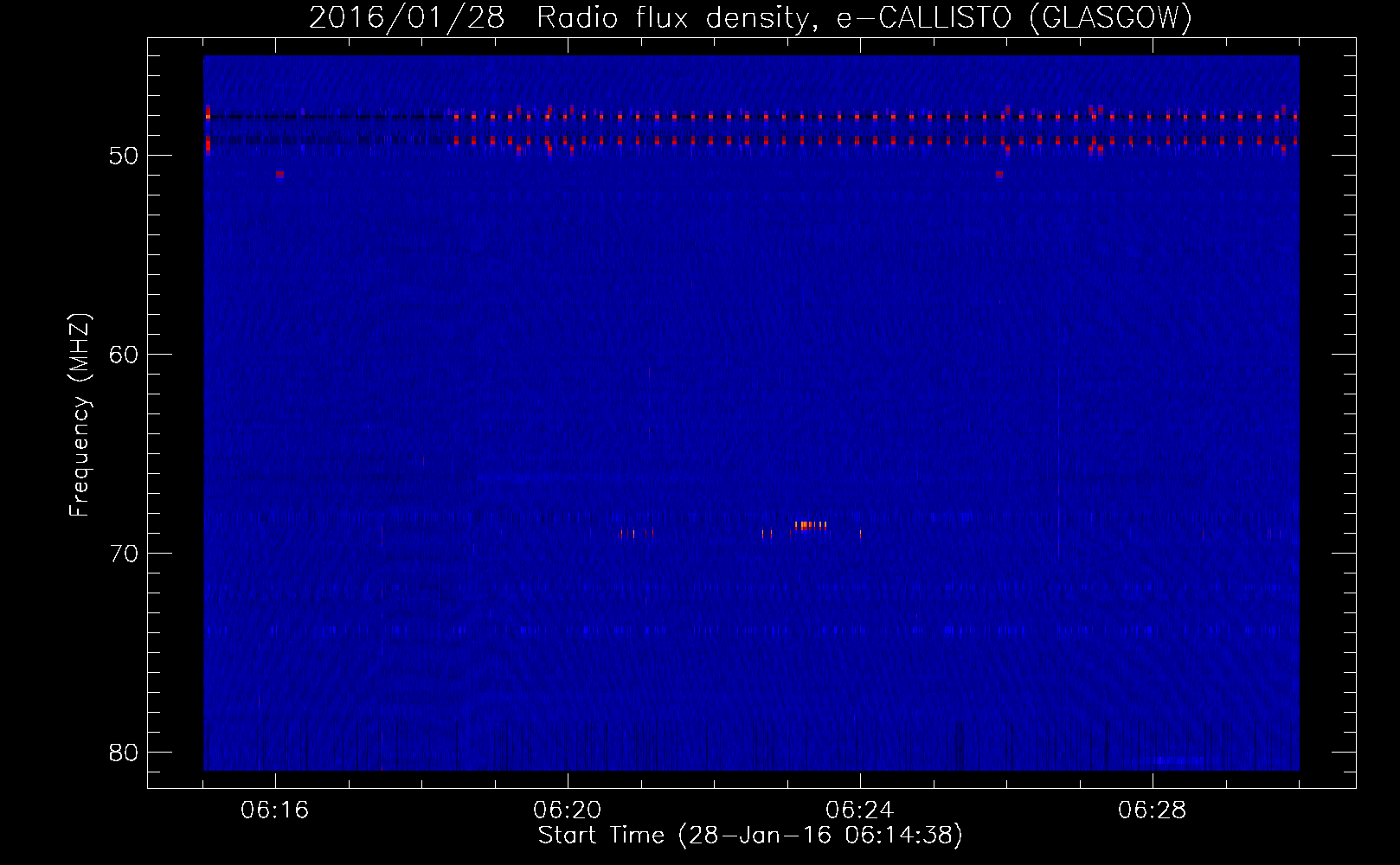Click the 06:16 time tick label
Screen dimensions: 1400x865
tap(275, 811)
